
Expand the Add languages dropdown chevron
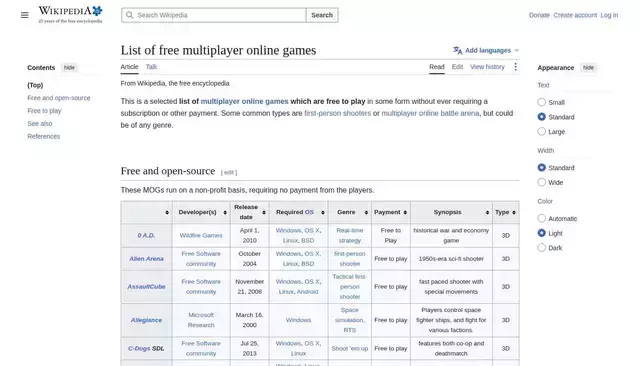516,50
